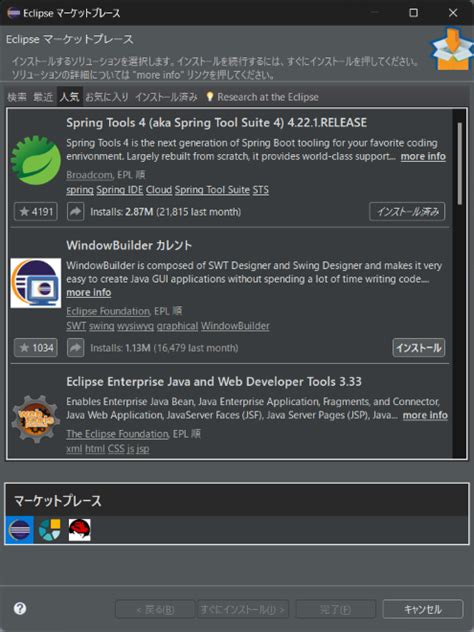Click the マーケットプレース section header

tap(58, 501)
